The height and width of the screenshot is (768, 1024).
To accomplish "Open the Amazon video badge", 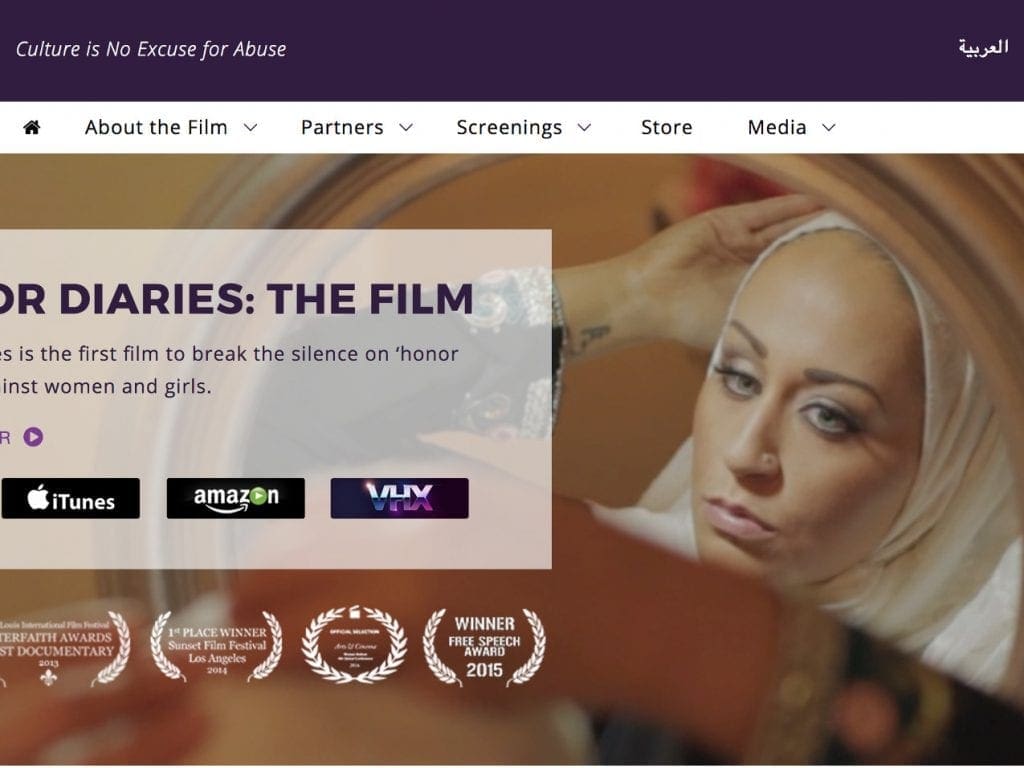I will point(236,498).
